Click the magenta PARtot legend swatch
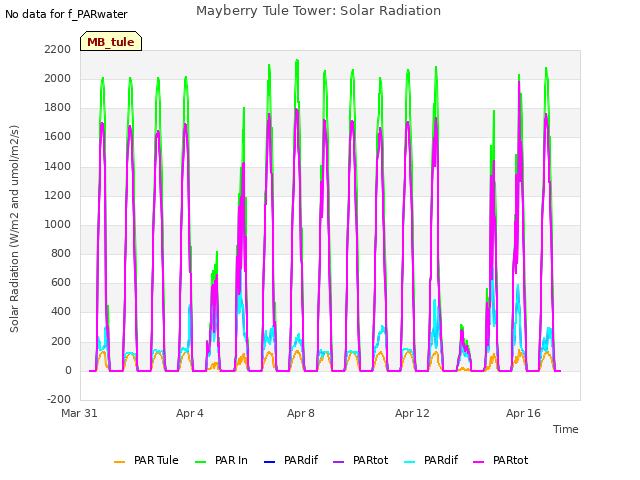Viewport: 640px width, 480px height. pyautogui.click(x=478, y=462)
